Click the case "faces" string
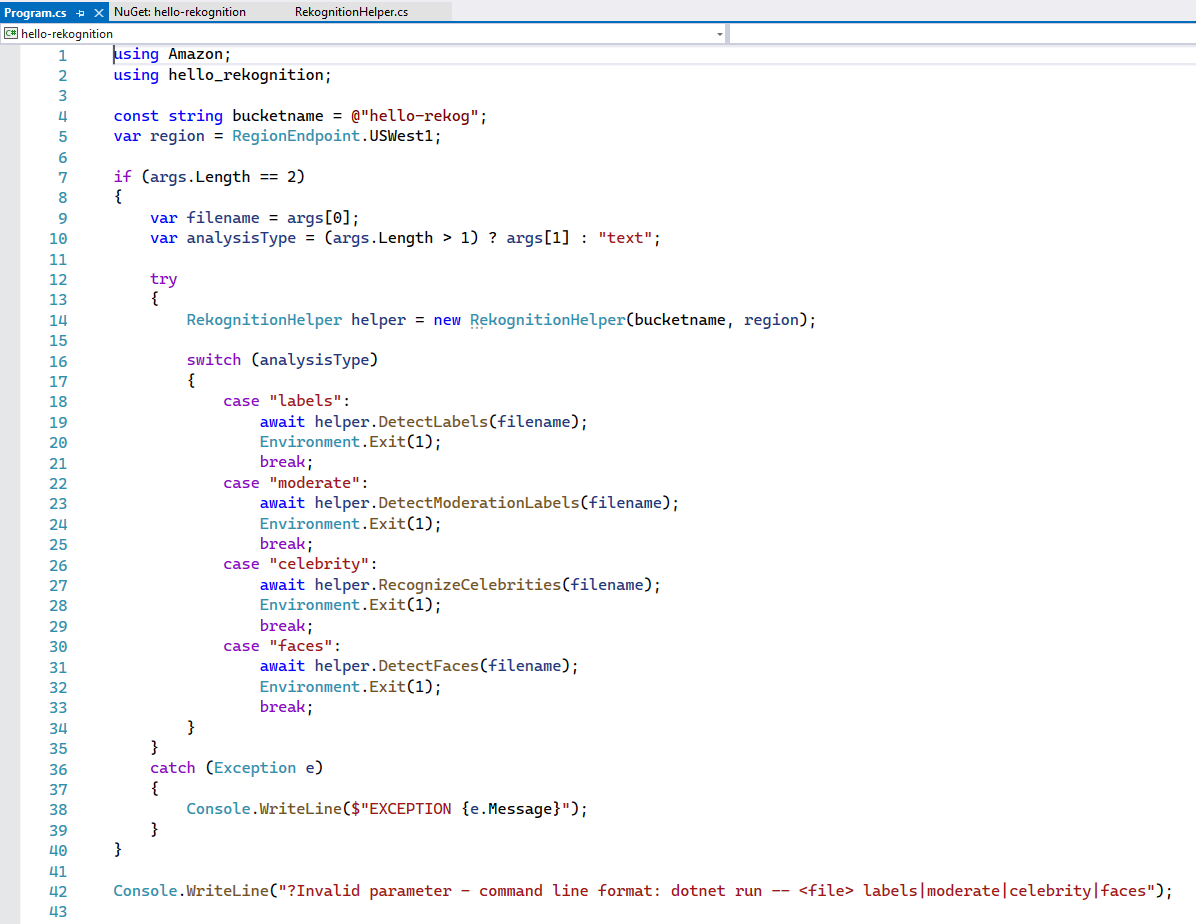Viewport: 1196px width, 924px height. pos(301,646)
